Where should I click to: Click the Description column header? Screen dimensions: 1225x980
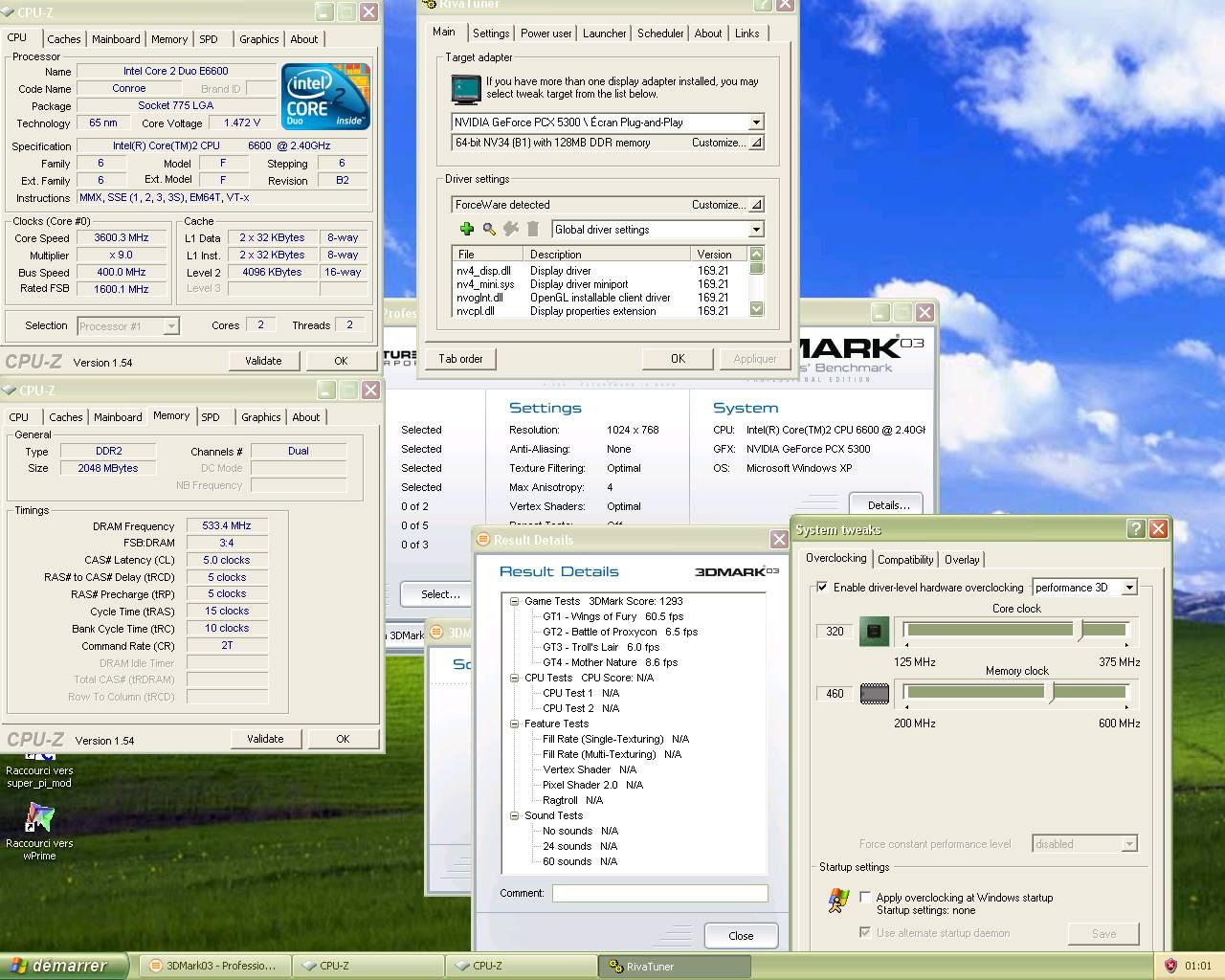click(607, 254)
